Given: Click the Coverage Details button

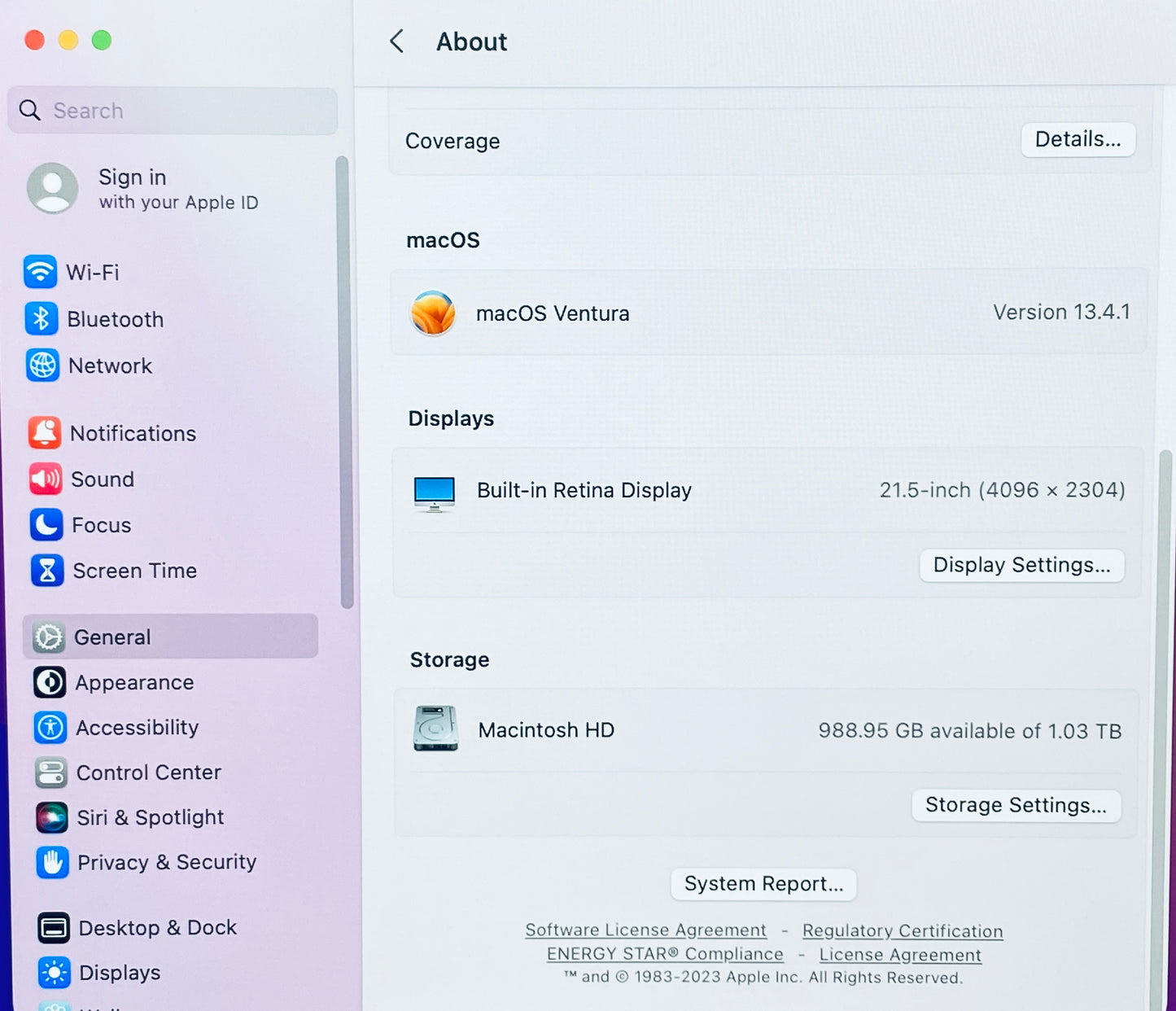Looking at the screenshot, I should [1078, 139].
